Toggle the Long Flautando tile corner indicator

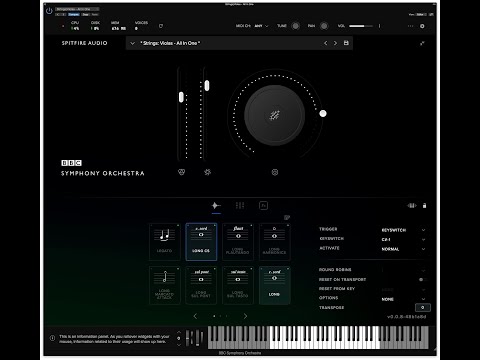pyautogui.click(x=251, y=226)
